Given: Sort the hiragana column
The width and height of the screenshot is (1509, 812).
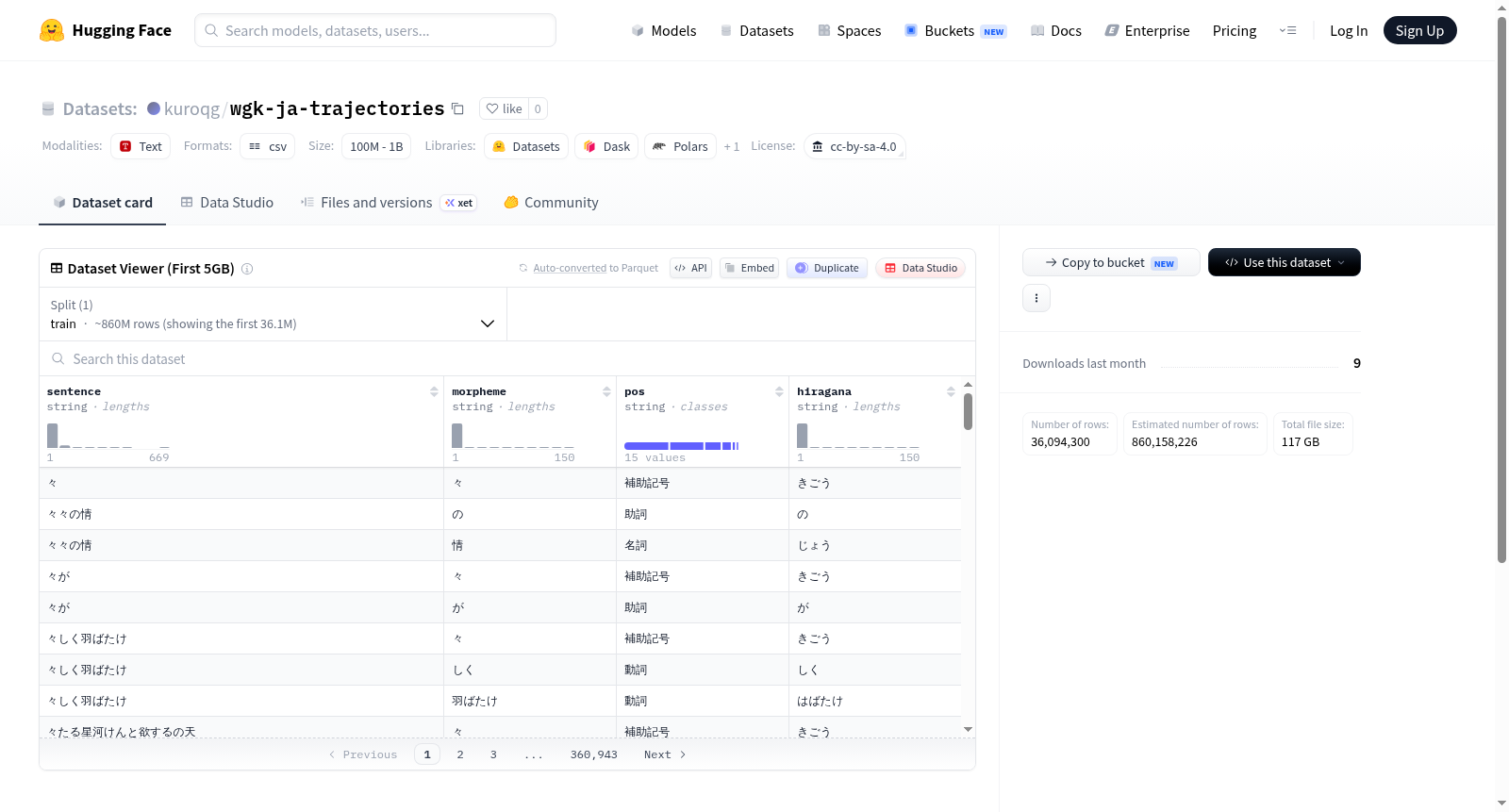Looking at the screenshot, I should click(x=951, y=391).
